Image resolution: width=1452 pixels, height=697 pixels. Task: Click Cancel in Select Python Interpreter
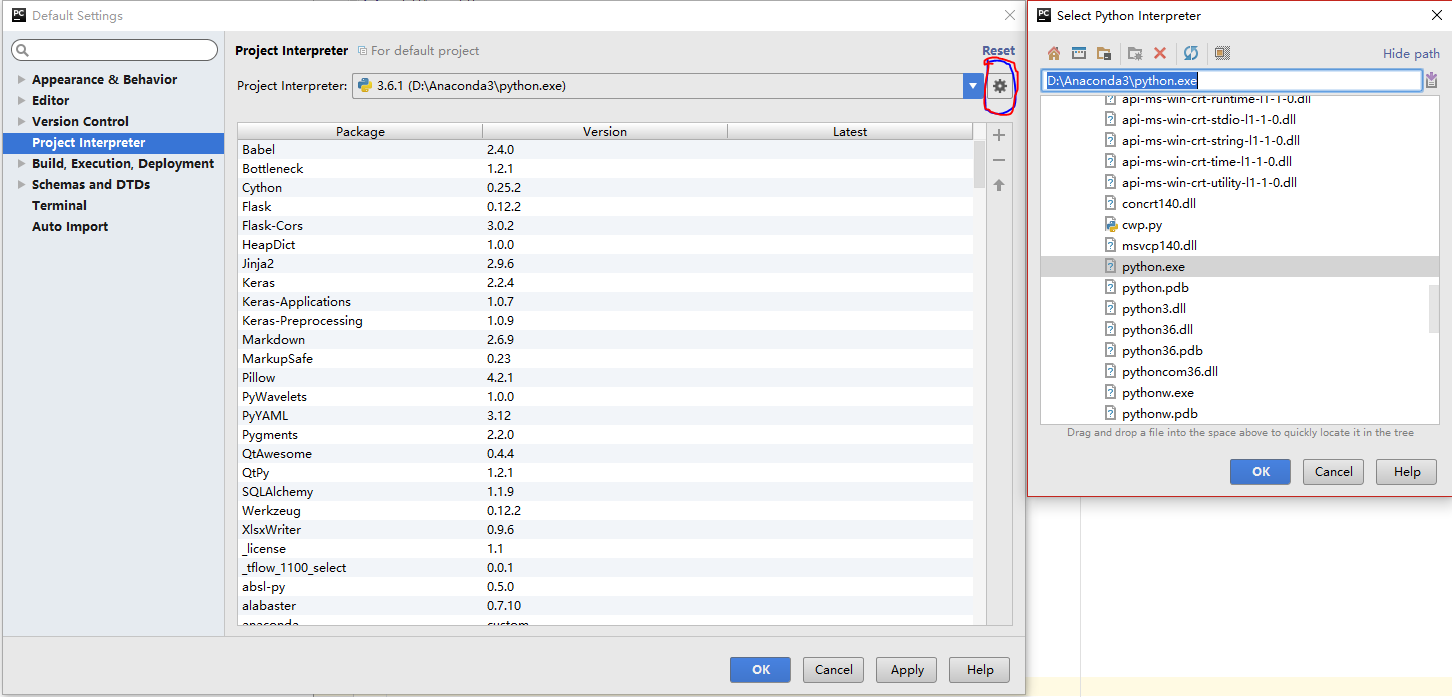1333,472
